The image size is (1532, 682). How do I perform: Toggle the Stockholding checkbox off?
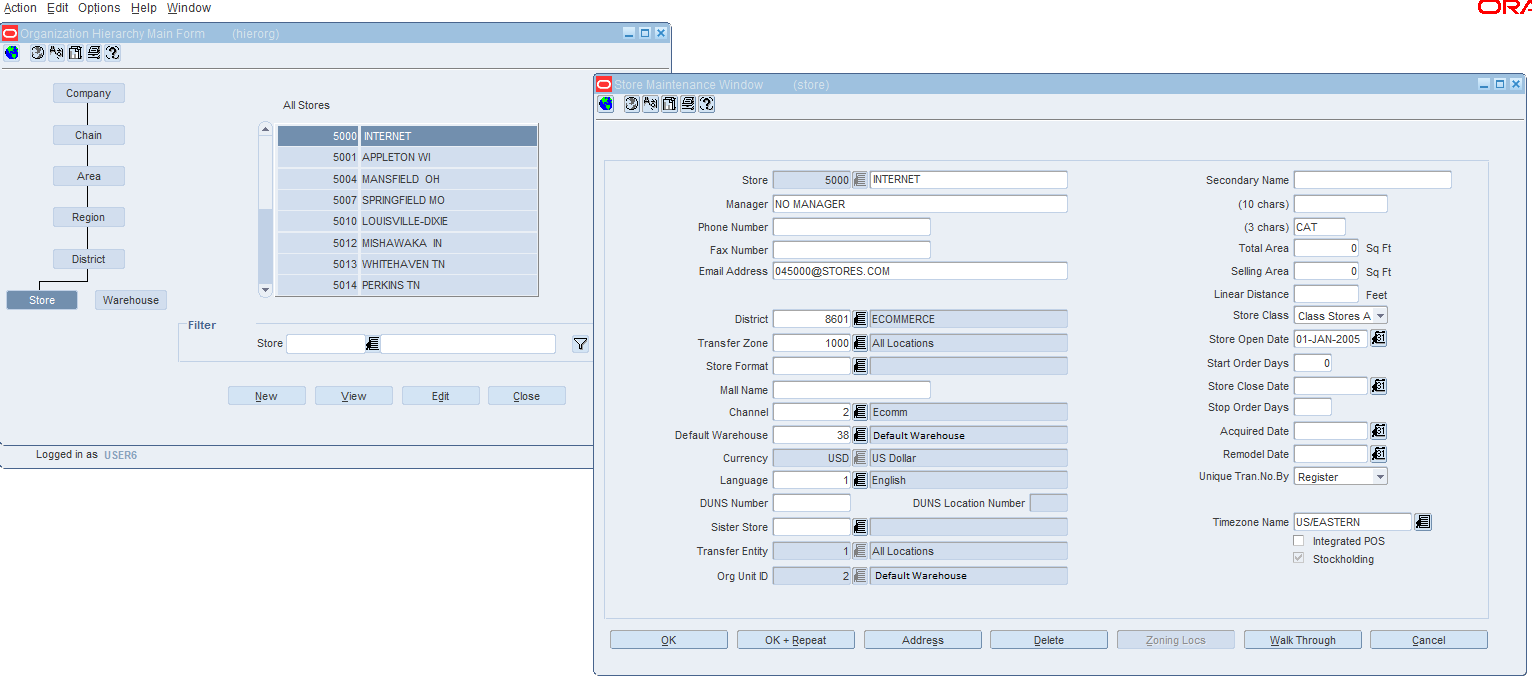(x=1298, y=558)
